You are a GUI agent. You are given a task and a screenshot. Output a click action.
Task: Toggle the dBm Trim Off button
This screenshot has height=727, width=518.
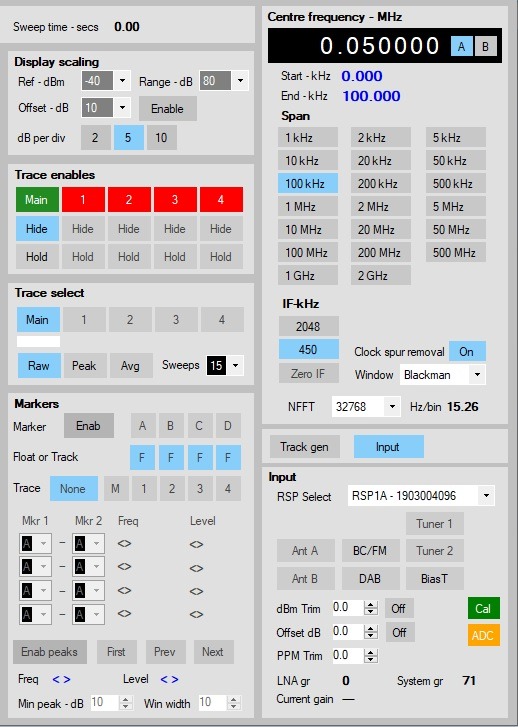[x=399, y=608]
